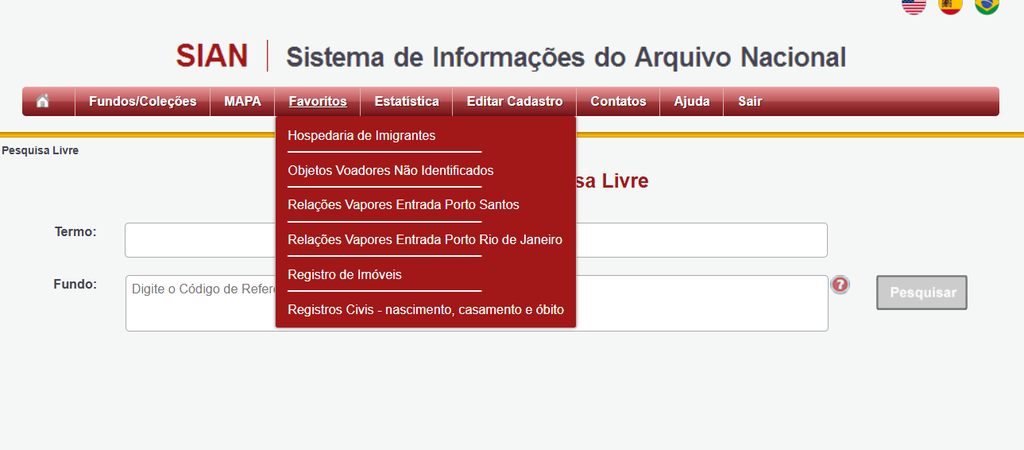This screenshot has width=1024, height=450.
Task: Select Relações Vapores Entrada Porto Rio de Janeiro
Action: click(x=424, y=240)
